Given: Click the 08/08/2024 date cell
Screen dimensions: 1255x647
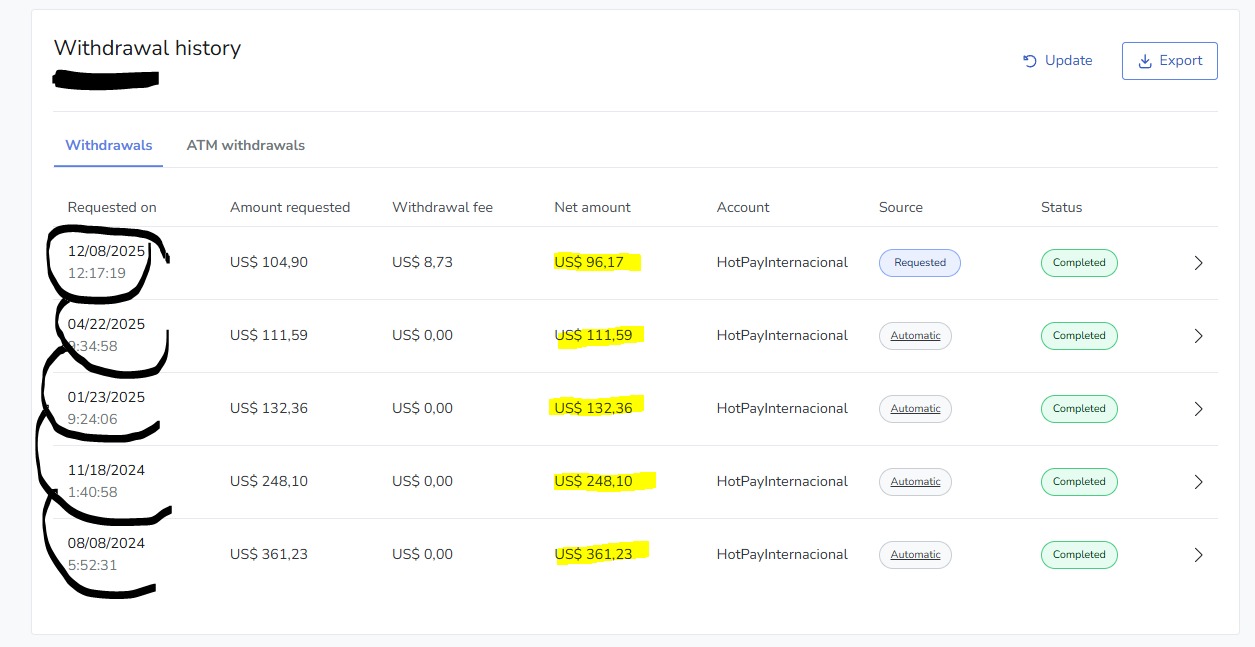Looking at the screenshot, I should tap(106, 554).
